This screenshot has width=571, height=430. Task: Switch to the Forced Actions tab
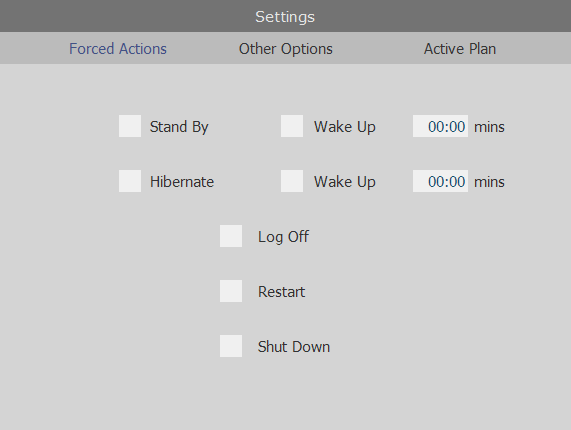118,49
